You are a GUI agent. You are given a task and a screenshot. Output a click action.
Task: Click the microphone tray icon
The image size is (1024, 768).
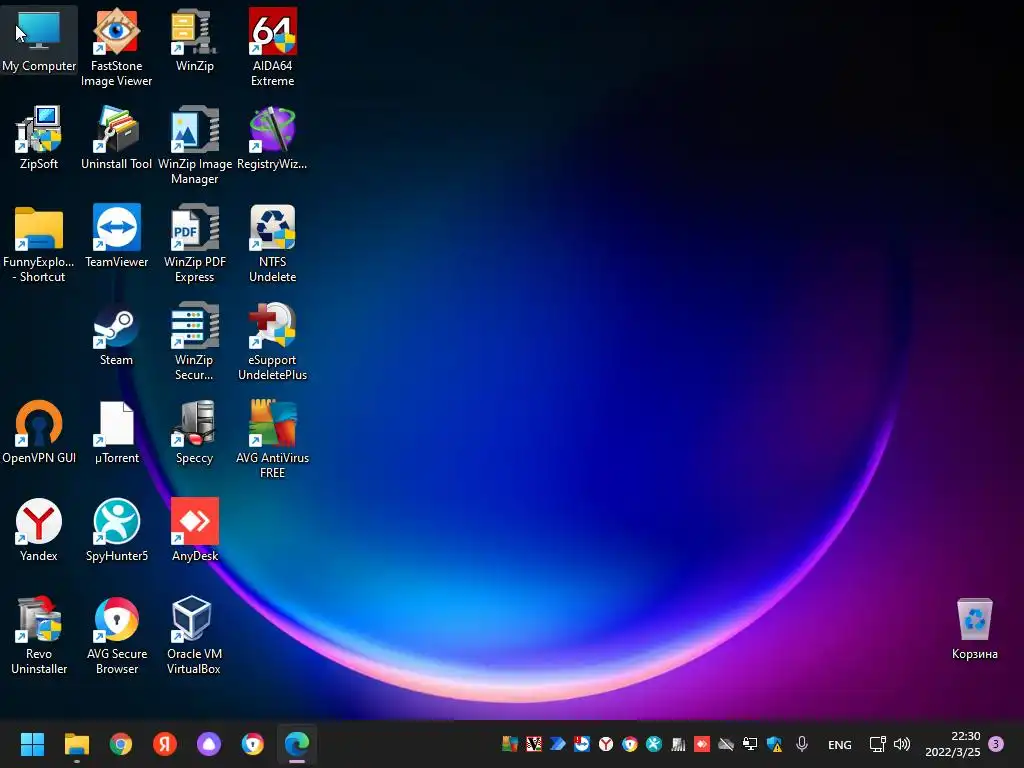tap(802, 744)
